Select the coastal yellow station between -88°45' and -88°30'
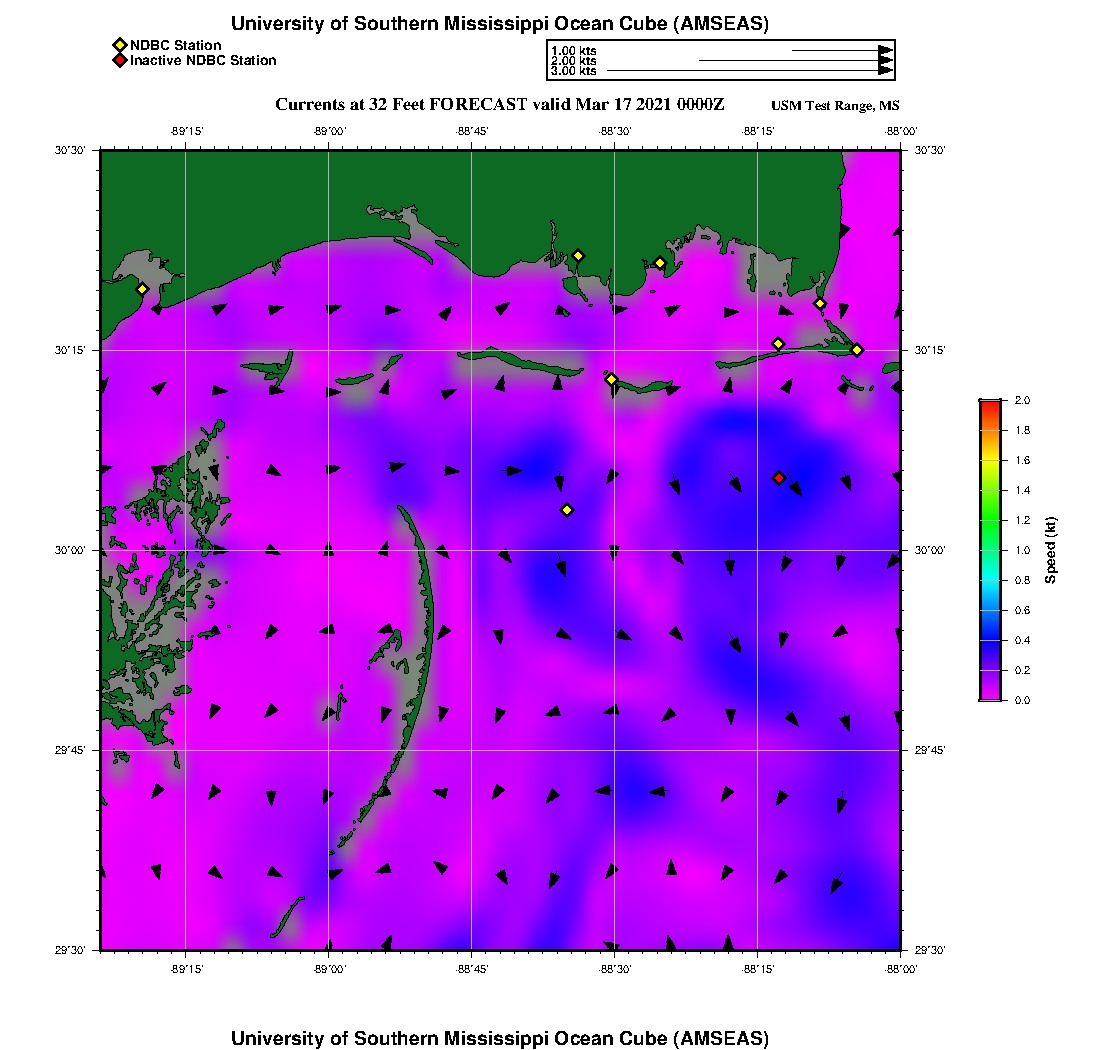This screenshot has width=1100, height=1050. [578, 255]
